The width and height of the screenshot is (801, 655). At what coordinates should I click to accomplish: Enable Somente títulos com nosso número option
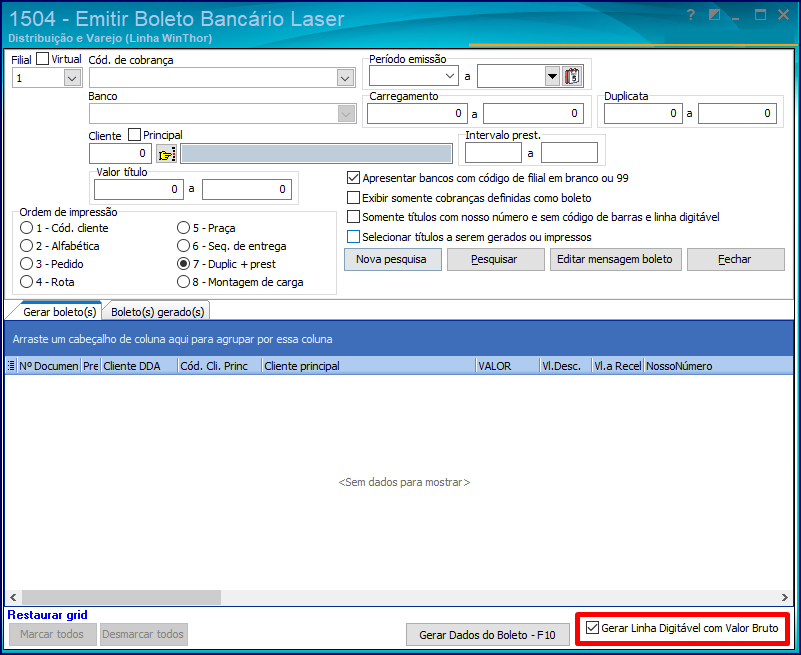354,217
